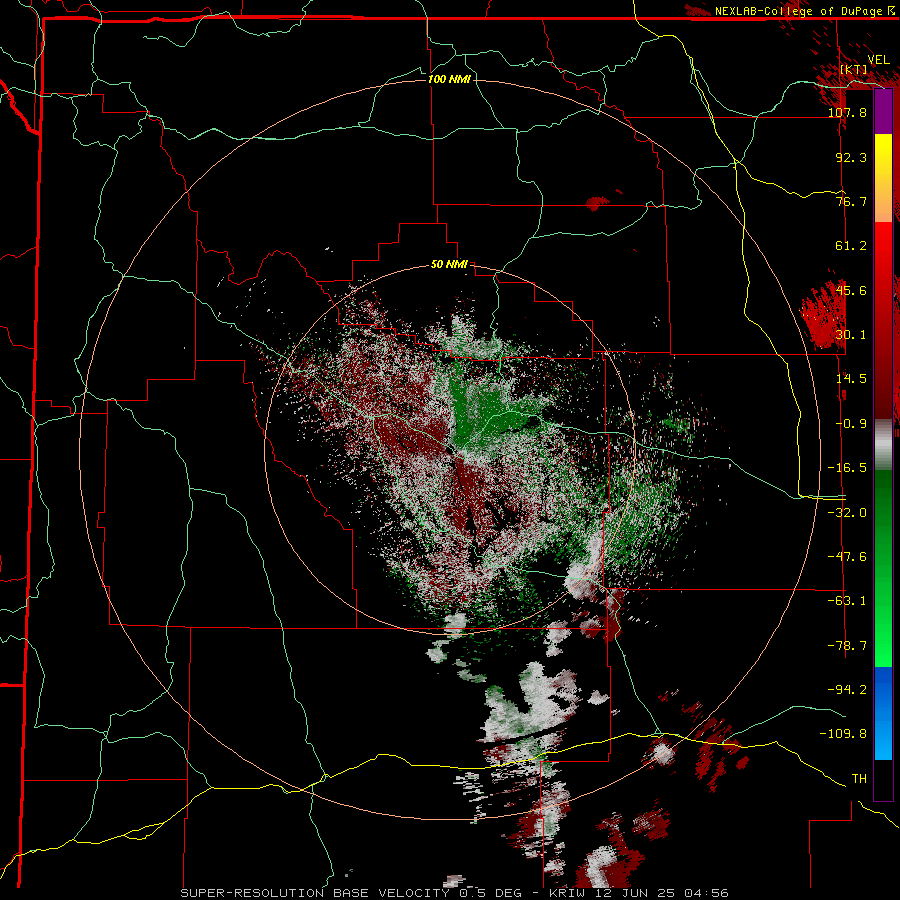Image resolution: width=900 pixels, height=900 pixels.
Task: Pick the gray near-zero color bar segment
Action: (x=883, y=445)
